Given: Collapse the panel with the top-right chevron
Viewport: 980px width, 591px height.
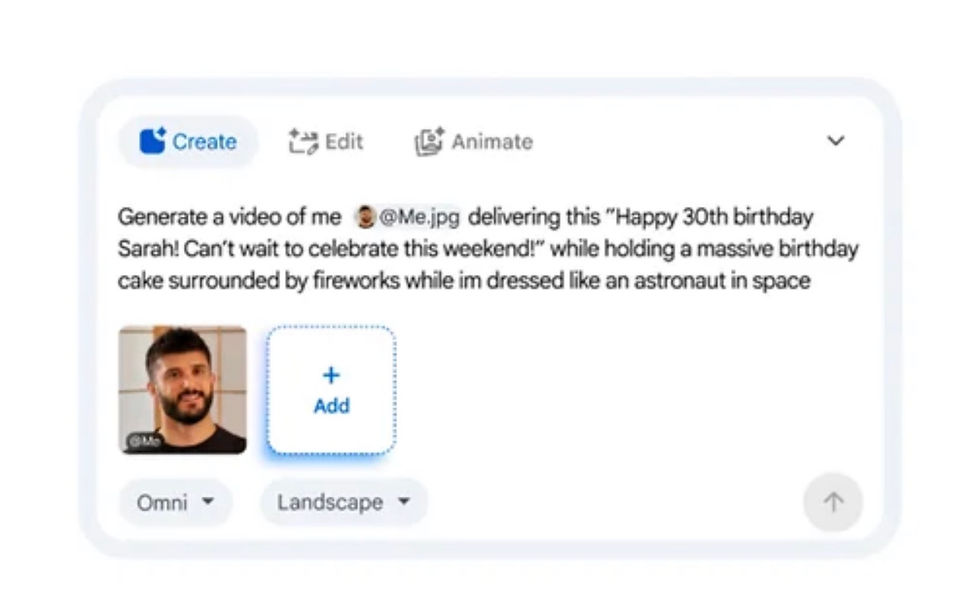Looking at the screenshot, I should [x=836, y=141].
